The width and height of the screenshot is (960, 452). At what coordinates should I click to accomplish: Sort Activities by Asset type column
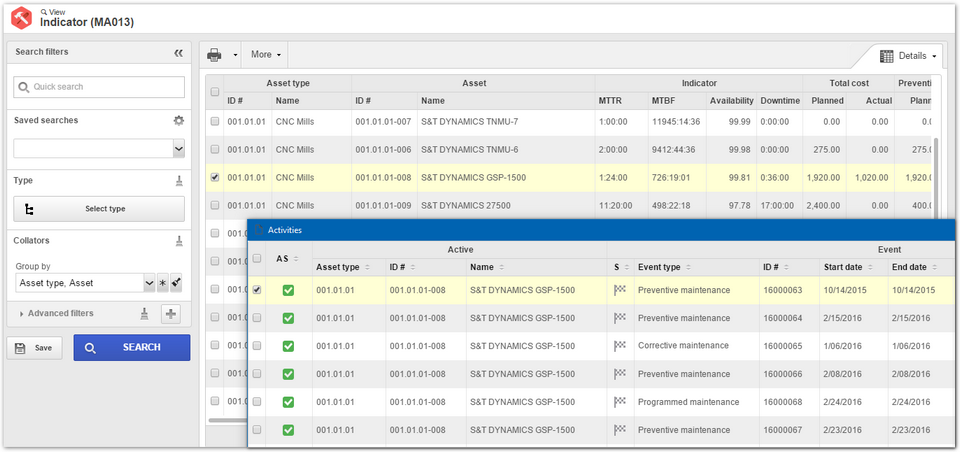tap(343, 267)
